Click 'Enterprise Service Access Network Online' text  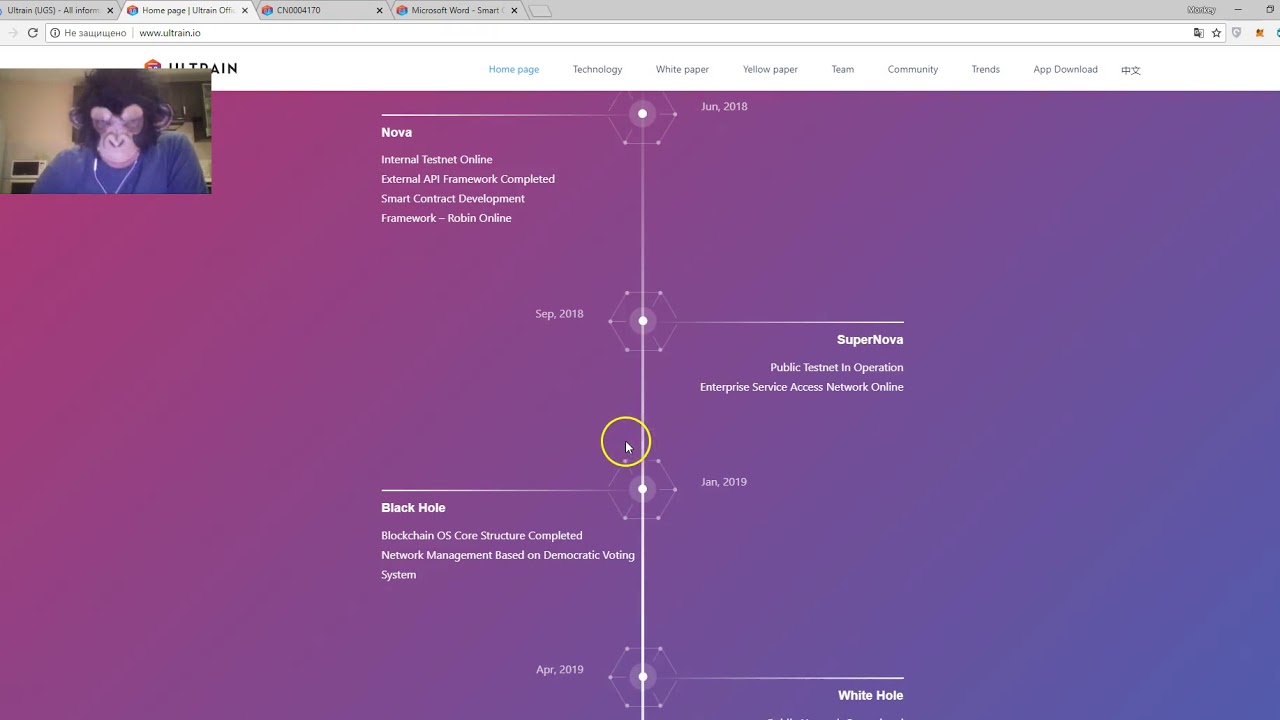point(801,387)
